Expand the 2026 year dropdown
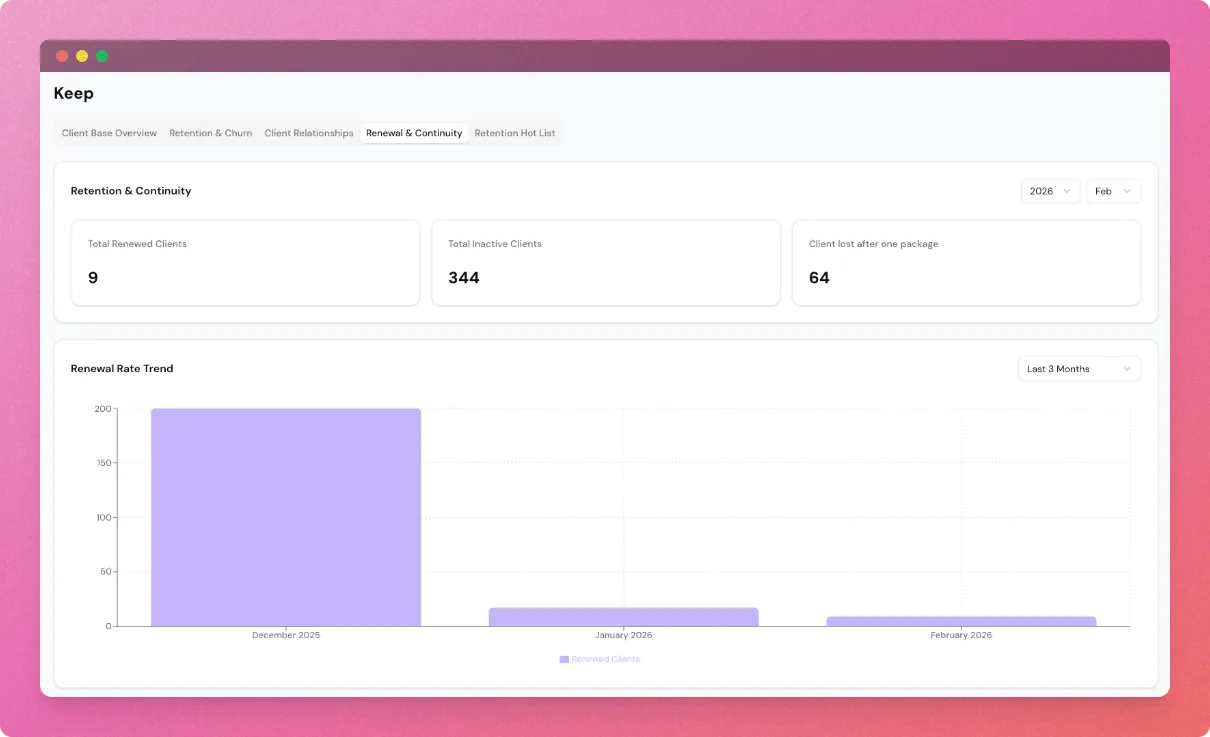 1050,191
